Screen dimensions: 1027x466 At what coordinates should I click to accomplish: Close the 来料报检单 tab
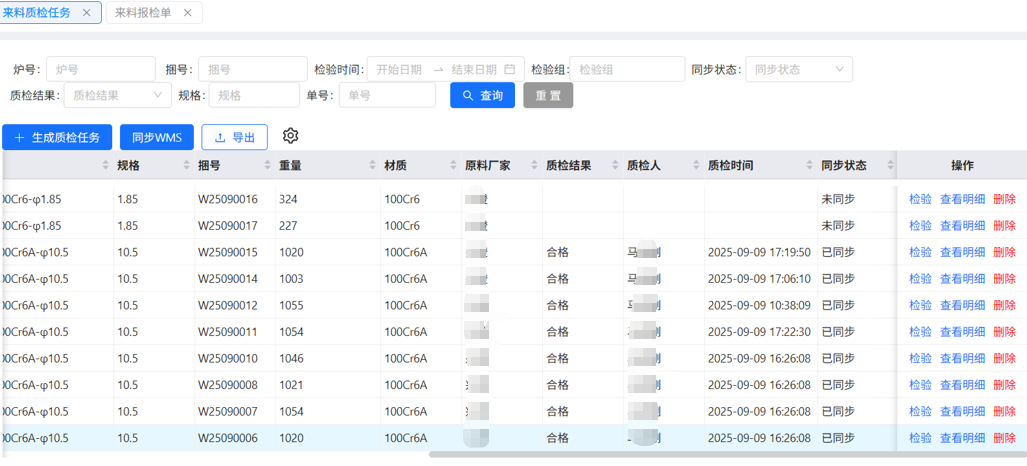[x=188, y=13]
